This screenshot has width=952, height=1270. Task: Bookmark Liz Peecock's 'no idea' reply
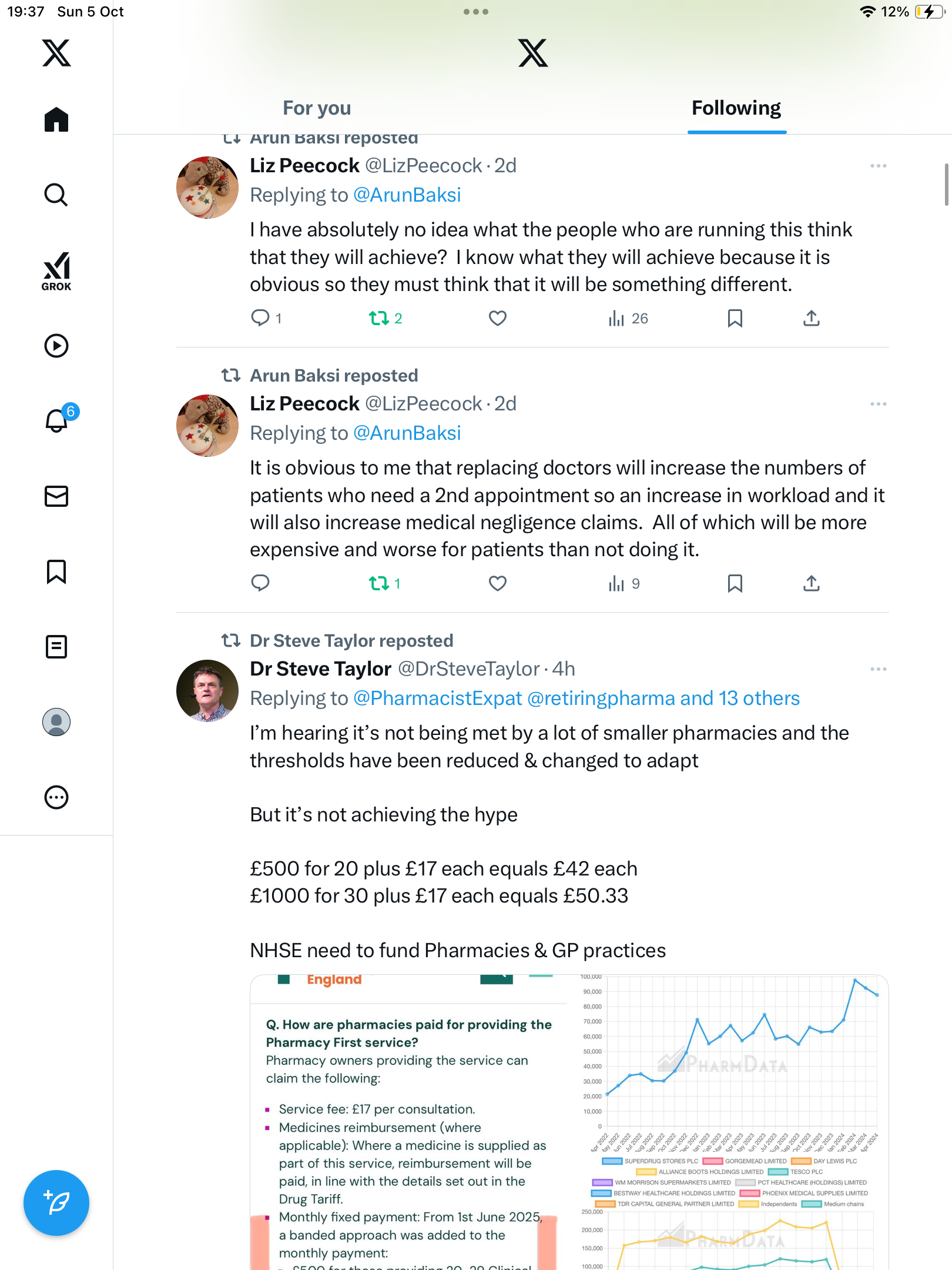pyautogui.click(x=735, y=318)
